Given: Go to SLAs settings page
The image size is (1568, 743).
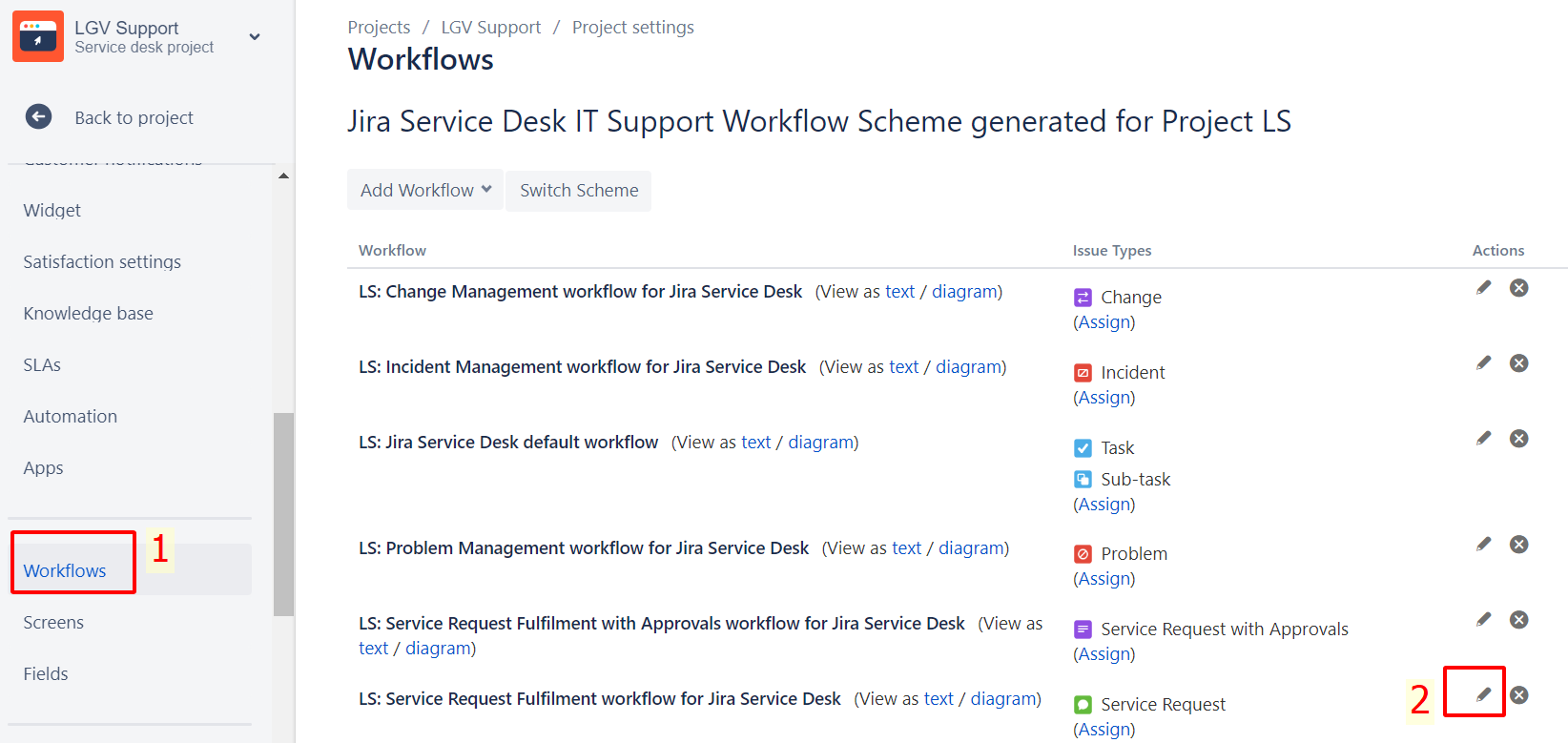Looking at the screenshot, I should click(x=42, y=365).
